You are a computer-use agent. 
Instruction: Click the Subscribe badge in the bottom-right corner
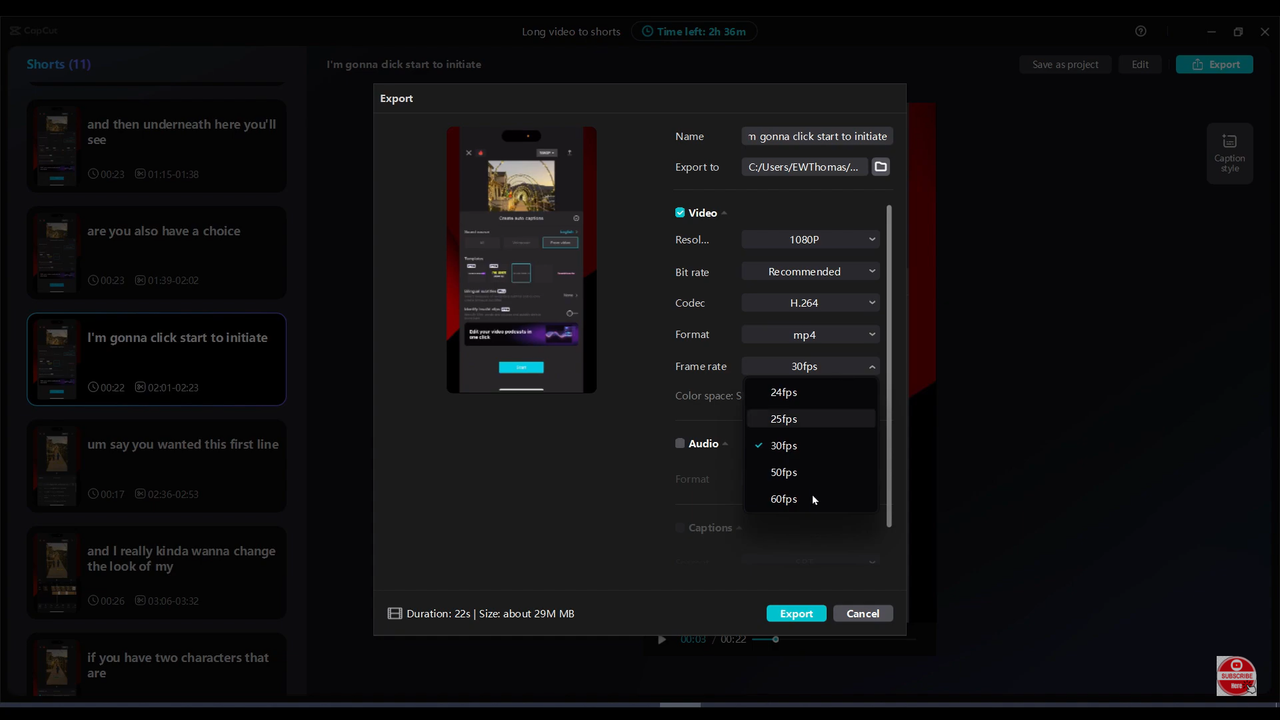[x=1236, y=675]
